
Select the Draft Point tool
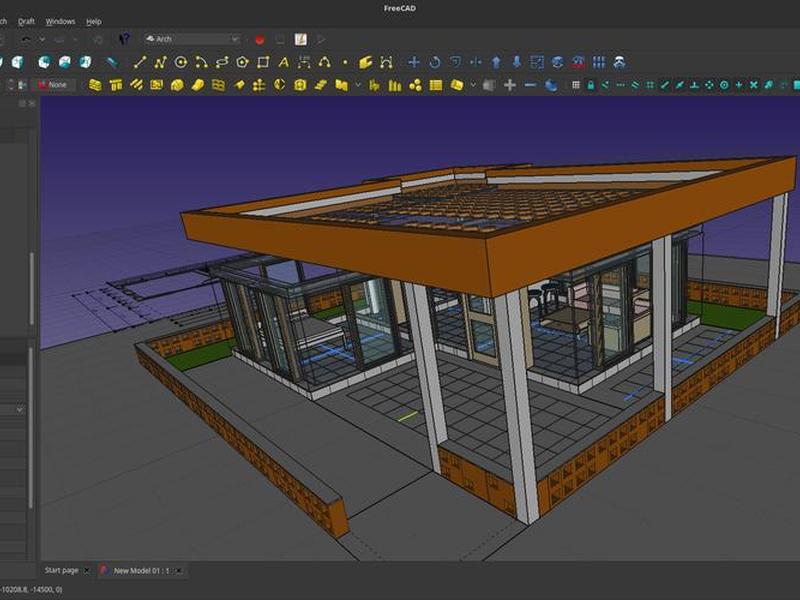point(345,62)
